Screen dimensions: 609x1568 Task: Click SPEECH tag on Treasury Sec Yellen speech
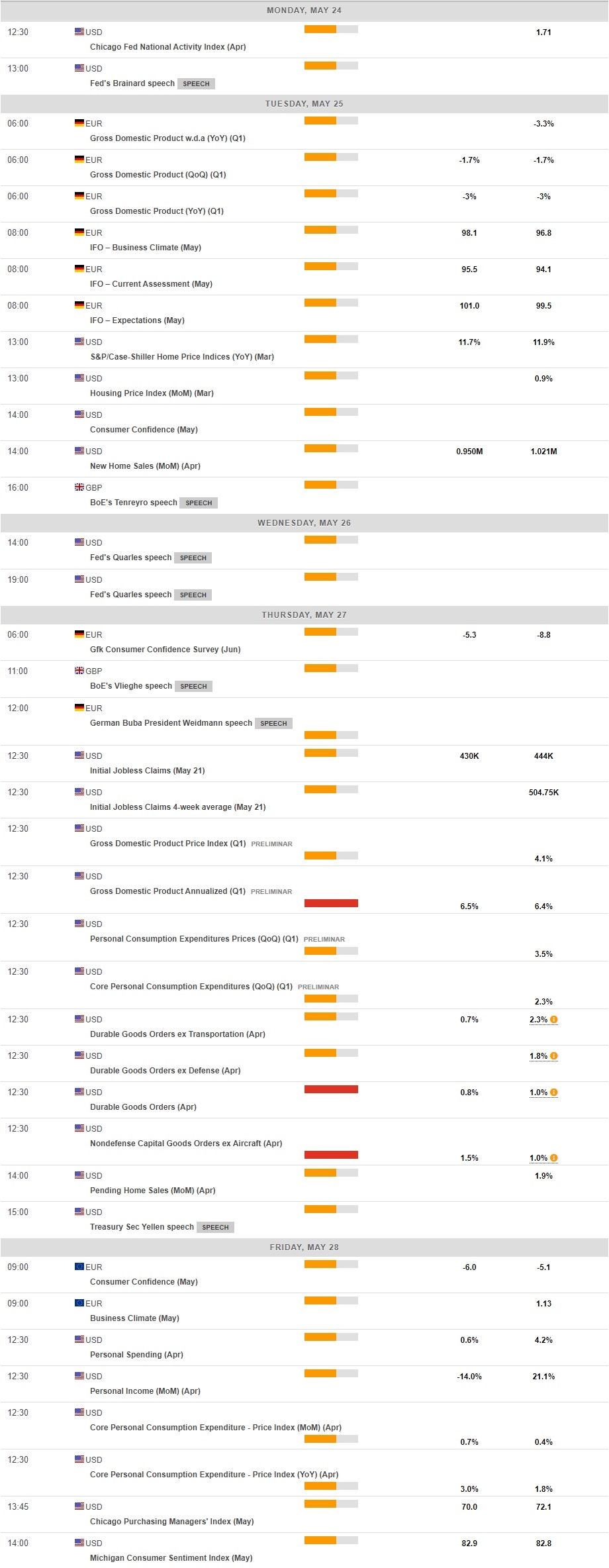coord(215,1227)
